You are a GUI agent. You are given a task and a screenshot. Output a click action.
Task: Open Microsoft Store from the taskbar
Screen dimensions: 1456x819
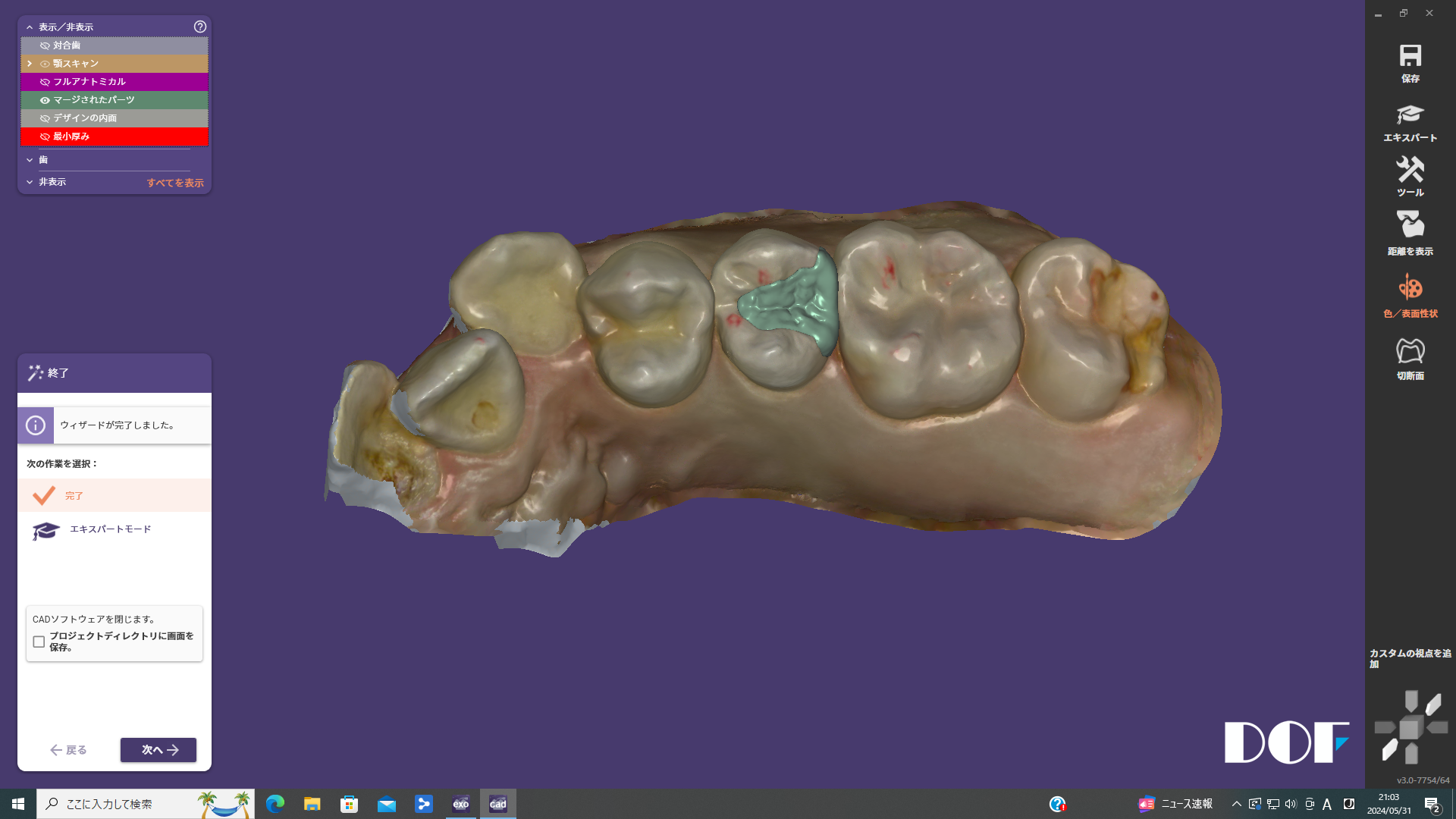(349, 804)
